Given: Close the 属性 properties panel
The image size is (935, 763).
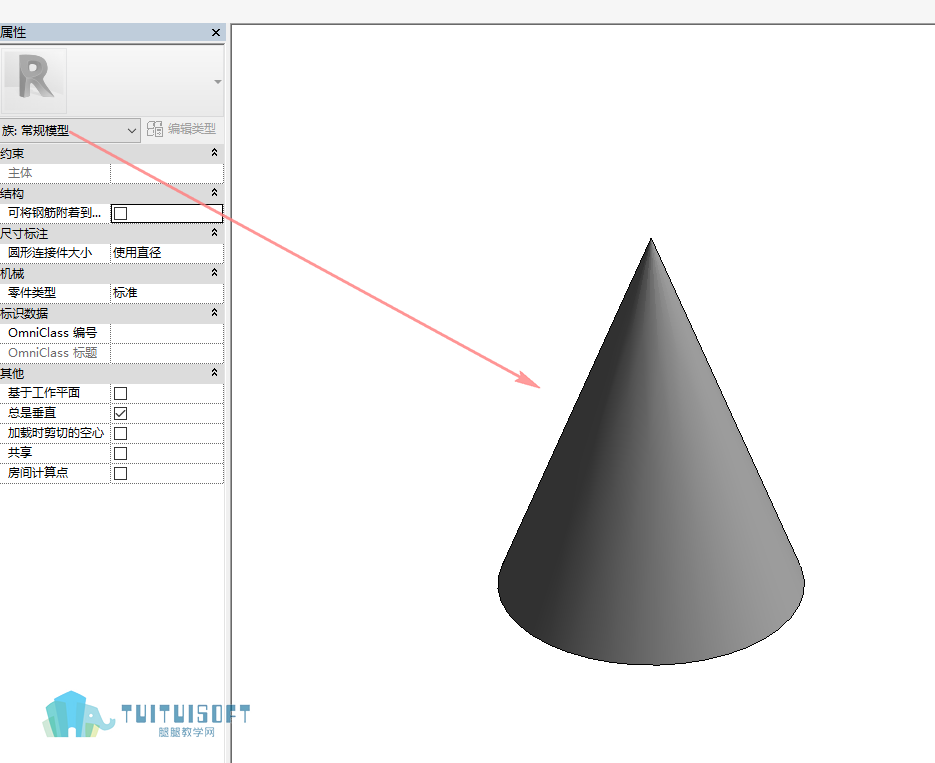Looking at the screenshot, I should (216, 33).
